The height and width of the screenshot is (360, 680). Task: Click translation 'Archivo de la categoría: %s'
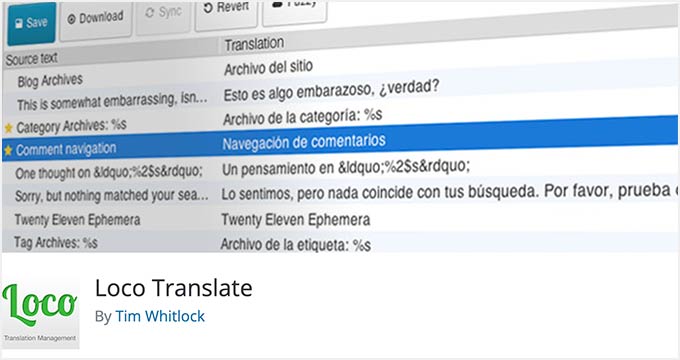click(303, 117)
